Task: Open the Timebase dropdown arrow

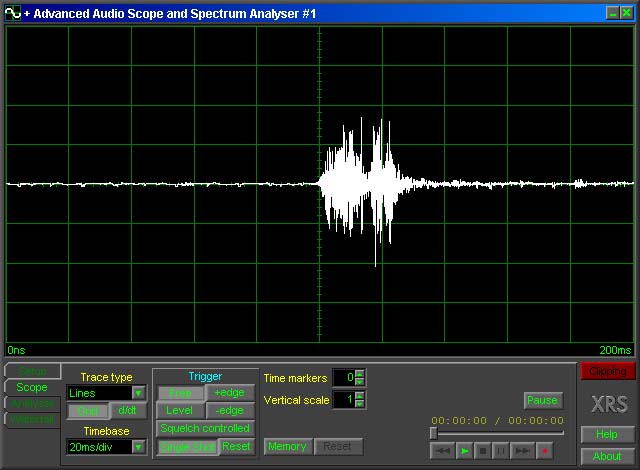Action: [139, 447]
